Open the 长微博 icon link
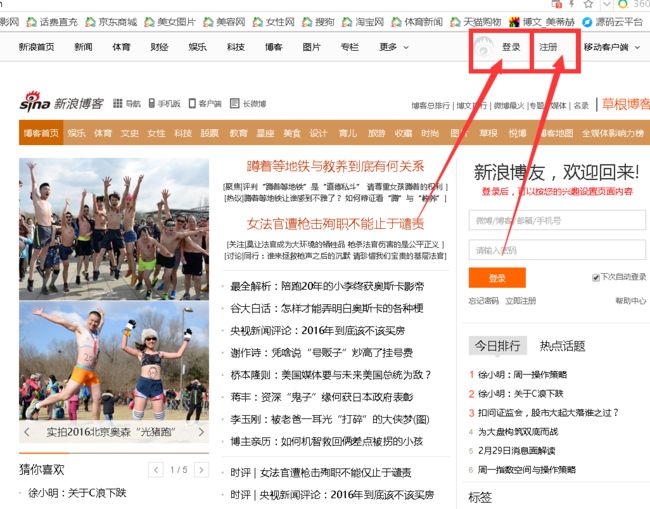The width and height of the screenshot is (650, 509). [x=248, y=103]
